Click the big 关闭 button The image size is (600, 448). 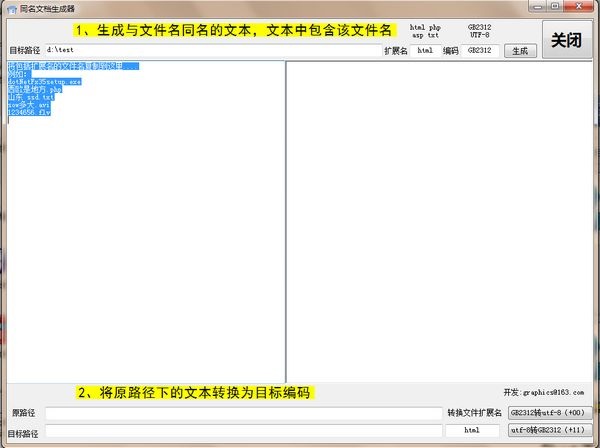pos(567,39)
